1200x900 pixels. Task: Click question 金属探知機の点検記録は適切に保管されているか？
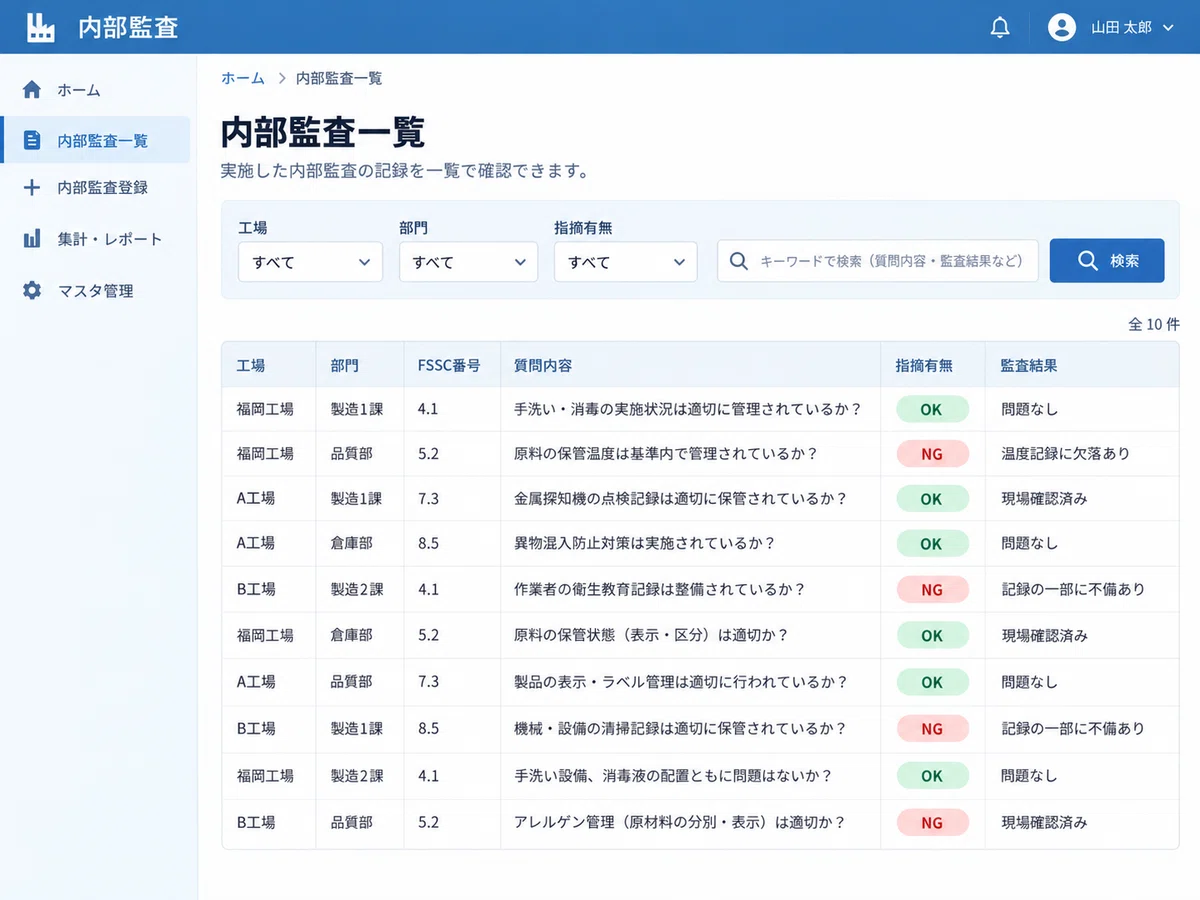681,498
